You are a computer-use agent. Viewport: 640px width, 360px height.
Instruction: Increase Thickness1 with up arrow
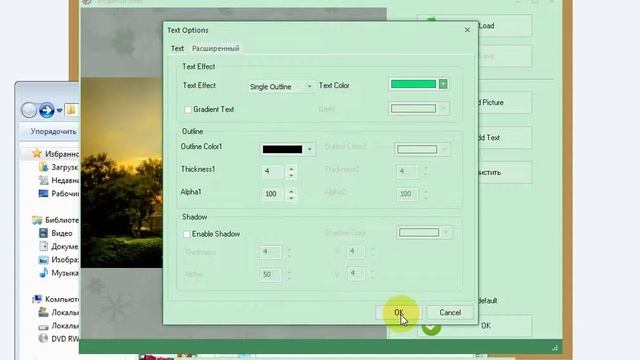[291, 168]
